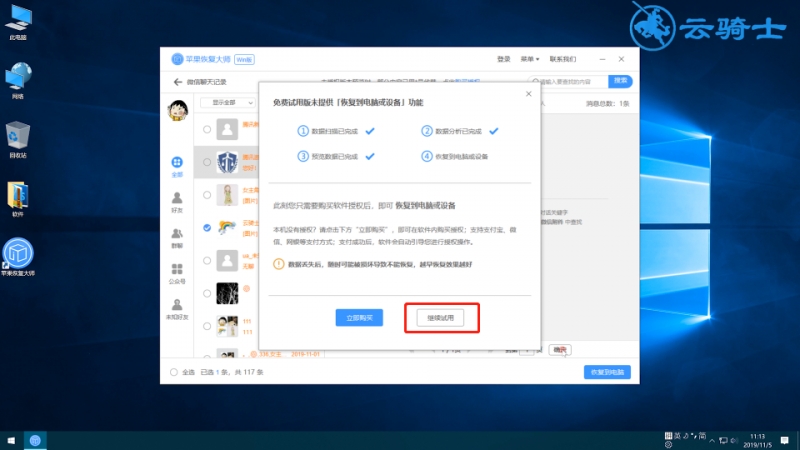The width and height of the screenshot is (800, 450).
Task: Click the network tray icon
Action: click(x=723, y=440)
